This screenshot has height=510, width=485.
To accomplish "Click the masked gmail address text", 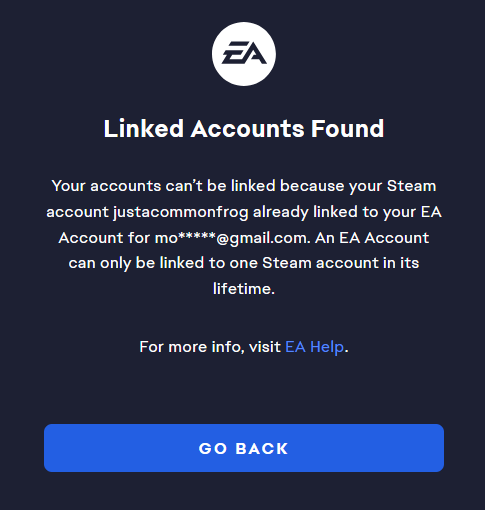I will click(x=231, y=238).
